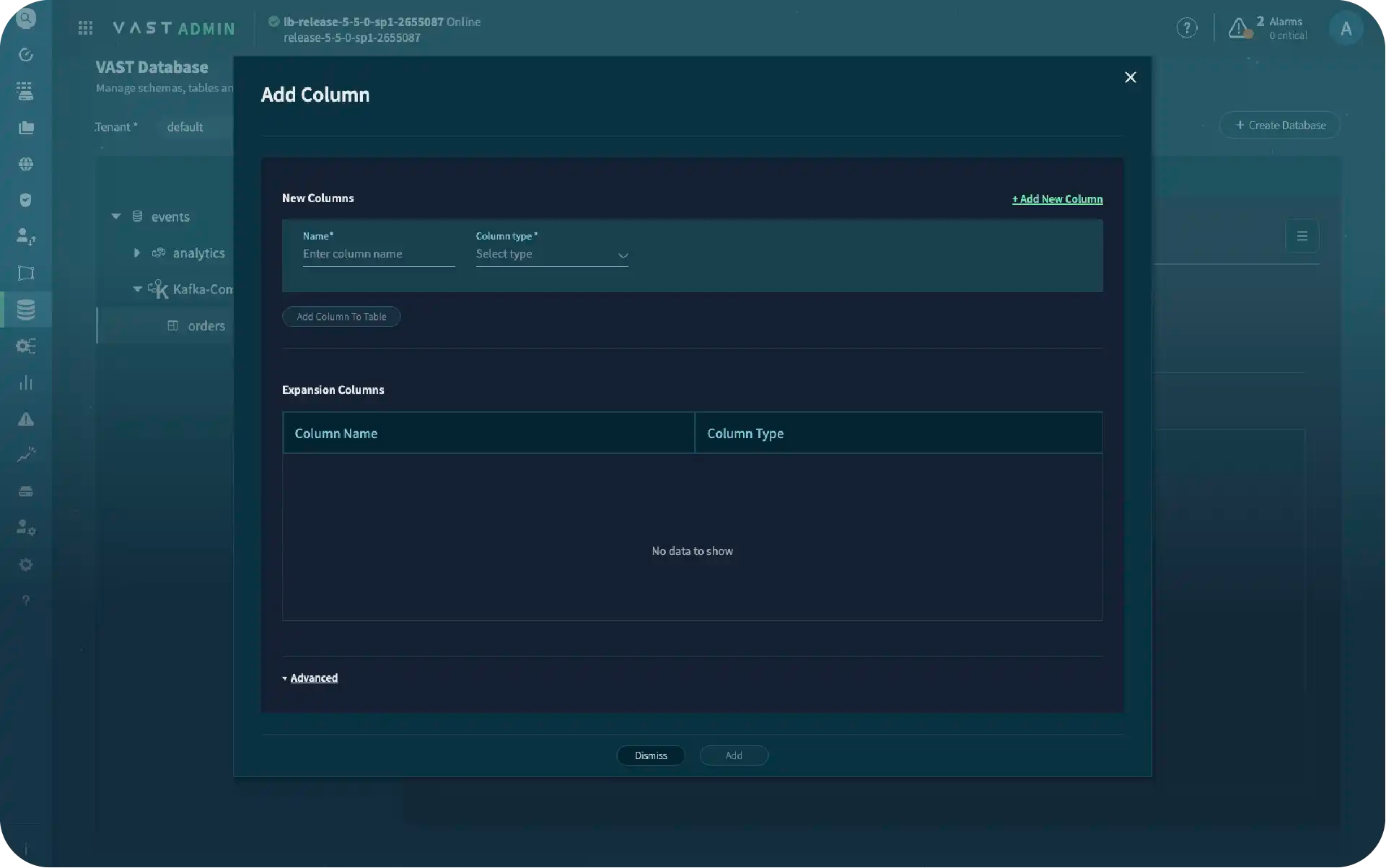Open the Column type dropdown
The height and width of the screenshot is (868, 1386).
point(552,255)
